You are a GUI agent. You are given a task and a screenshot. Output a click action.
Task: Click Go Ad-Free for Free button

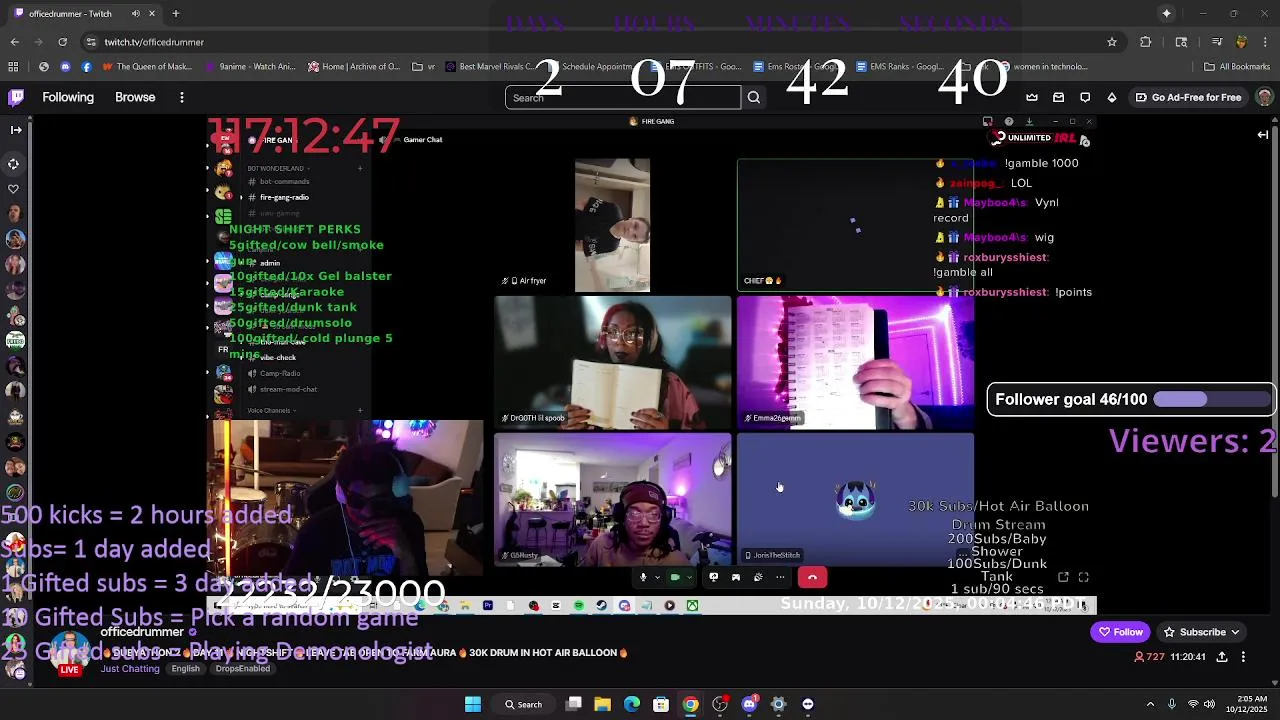(x=1188, y=97)
